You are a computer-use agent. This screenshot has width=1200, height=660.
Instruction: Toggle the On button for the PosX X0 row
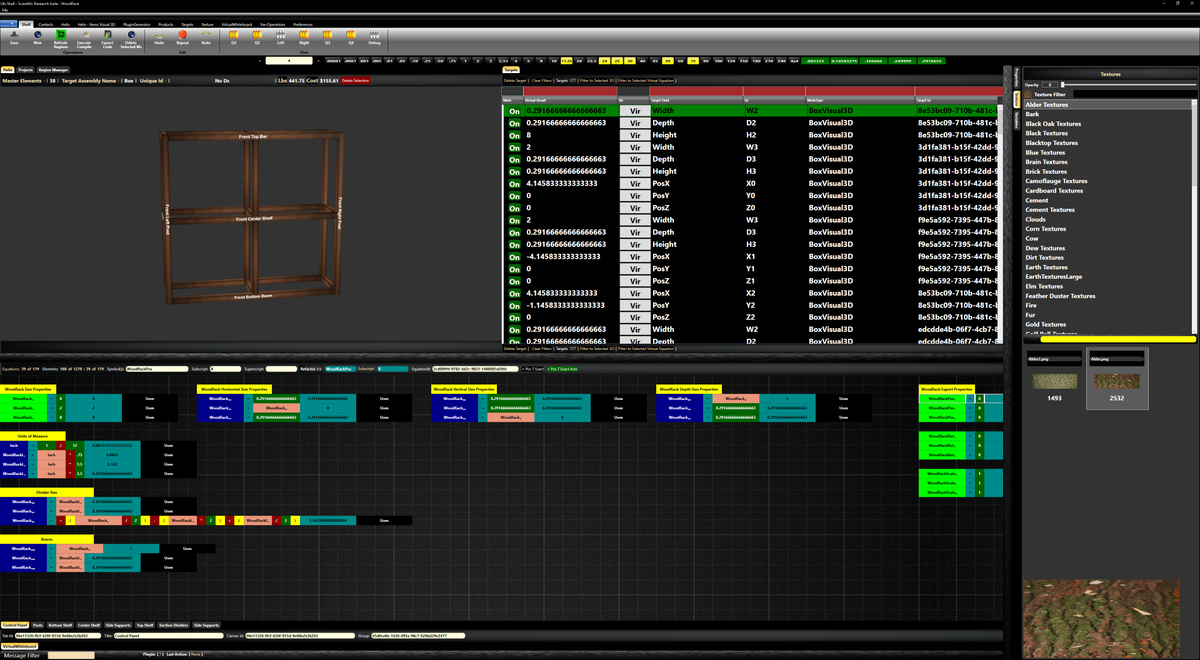tap(514, 184)
